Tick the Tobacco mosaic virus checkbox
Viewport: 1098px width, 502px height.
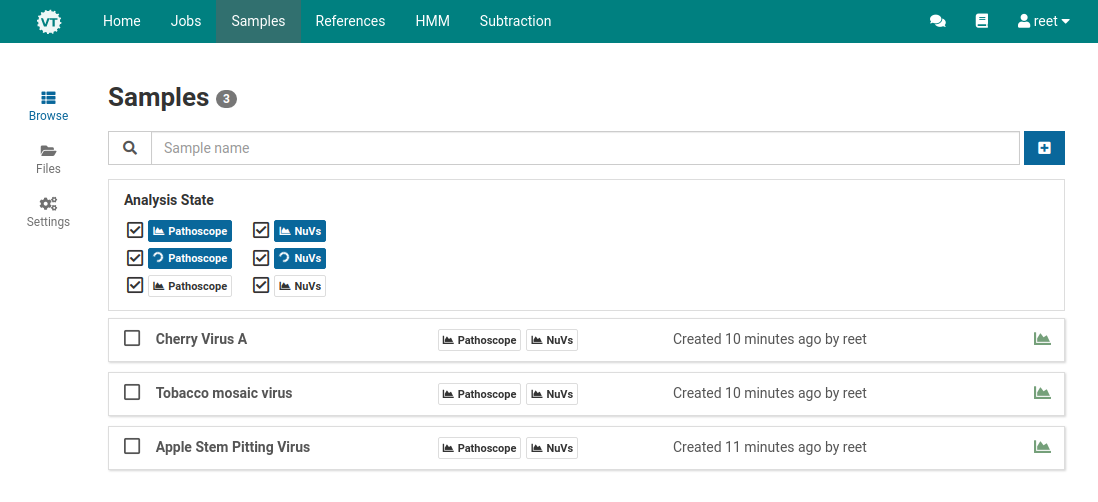[x=132, y=393]
